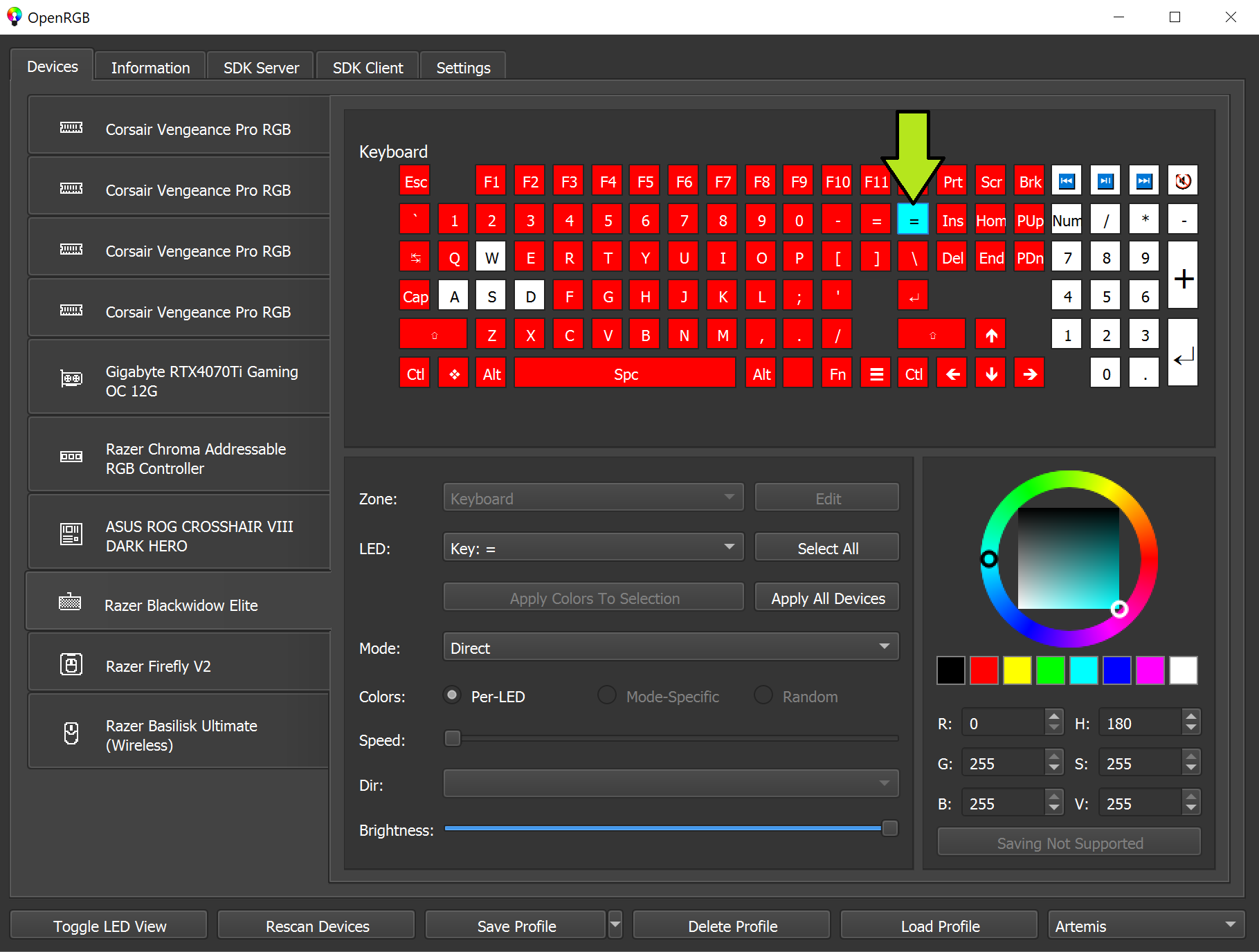Pick the magenta color swatch
Image resolution: width=1259 pixels, height=952 pixels.
pos(1150,670)
